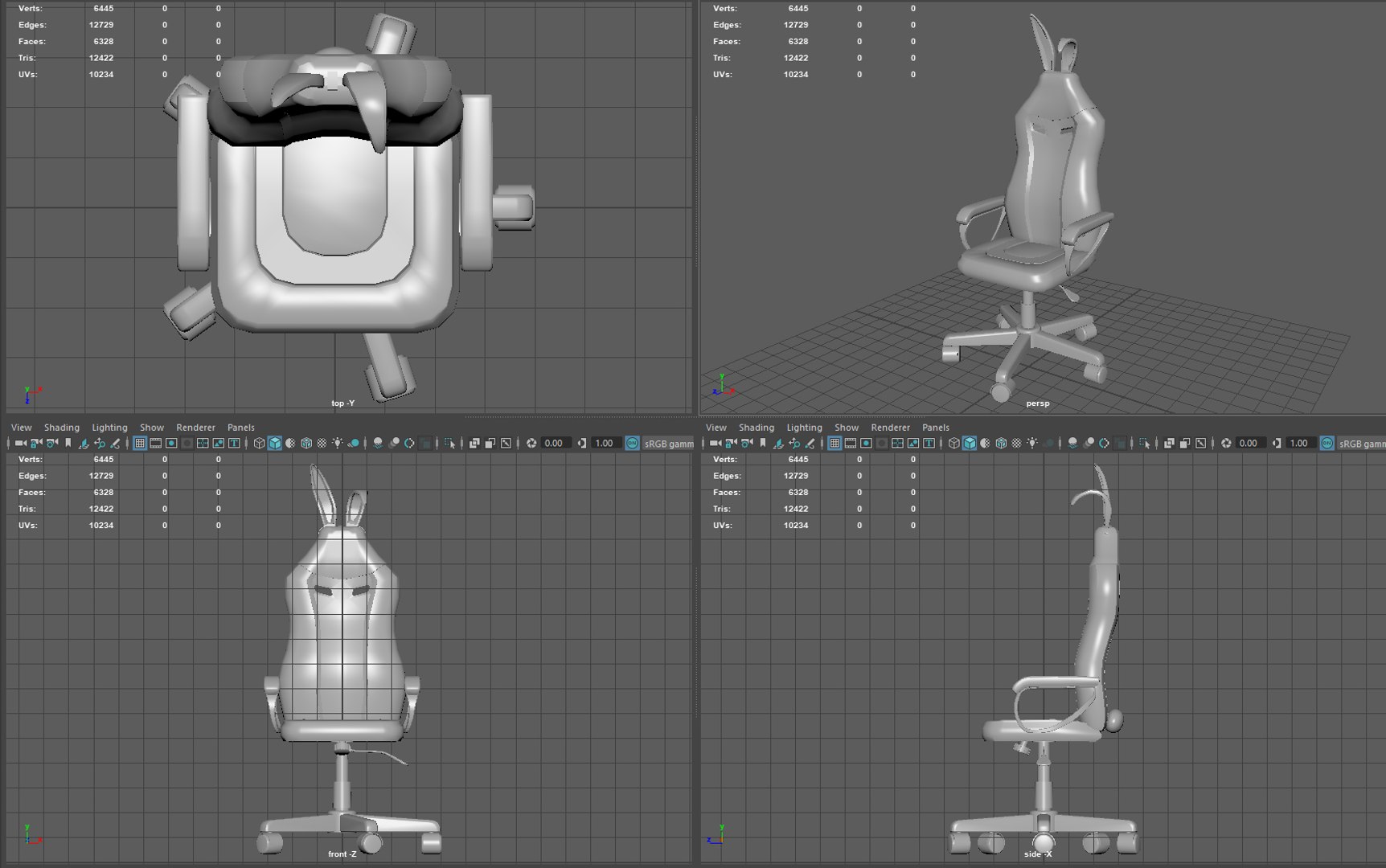Toggle Use Default Material in front panel toolbar
This screenshot has width=1386, height=868.
coord(290,443)
